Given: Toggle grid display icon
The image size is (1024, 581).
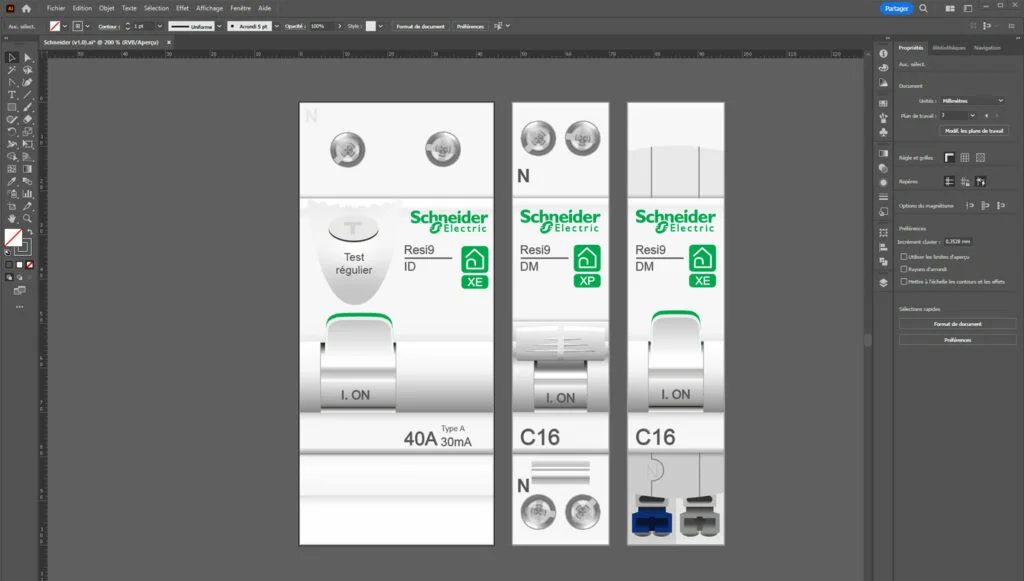Looking at the screenshot, I should (x=965, y=157).
